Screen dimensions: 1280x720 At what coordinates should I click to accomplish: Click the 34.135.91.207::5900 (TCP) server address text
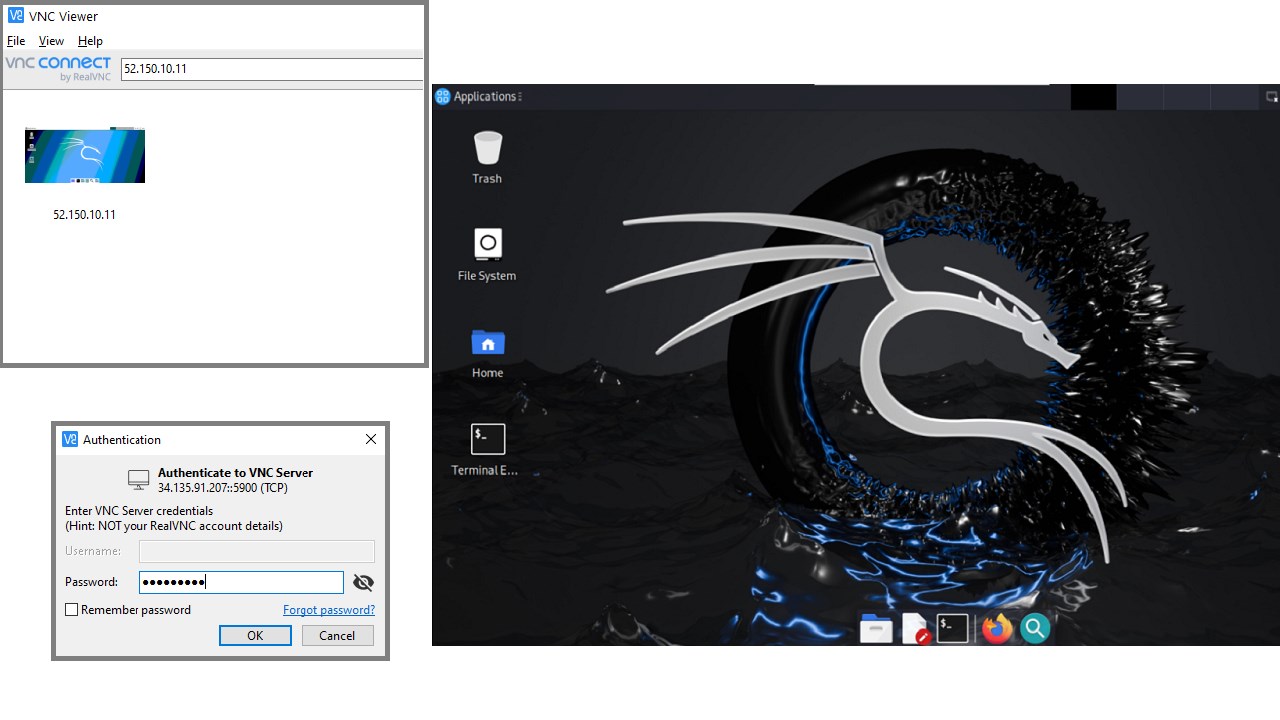coord(223,488)
